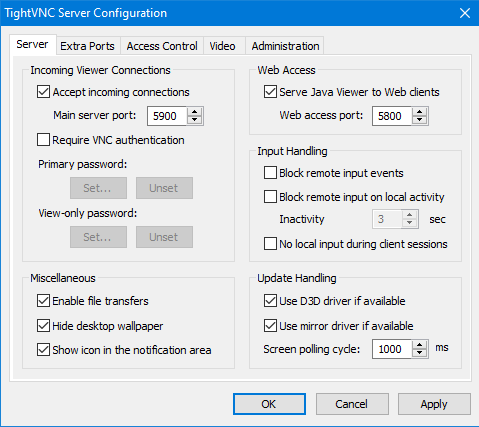This screenshot has width=479, height=427.
Task: Click the Web access port field
Action: coord(392,116)
